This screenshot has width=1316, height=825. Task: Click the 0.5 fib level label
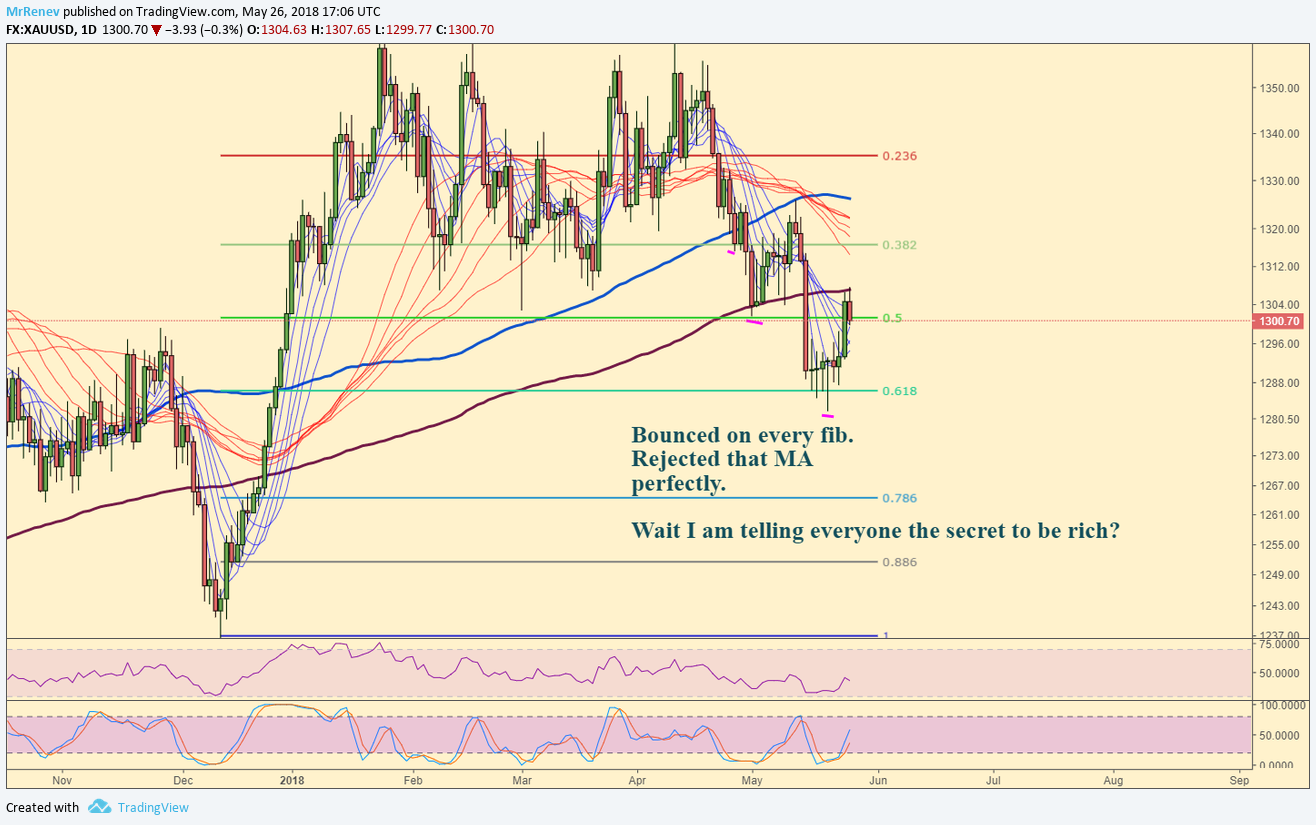click(x=892, y=318)
